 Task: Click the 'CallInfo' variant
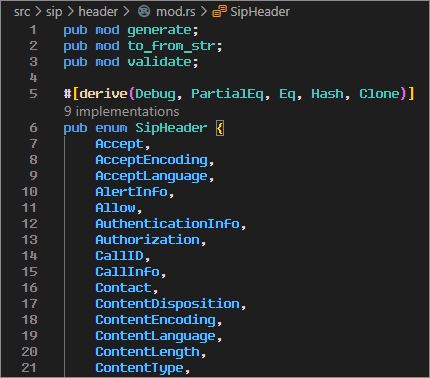coord(127,272)
